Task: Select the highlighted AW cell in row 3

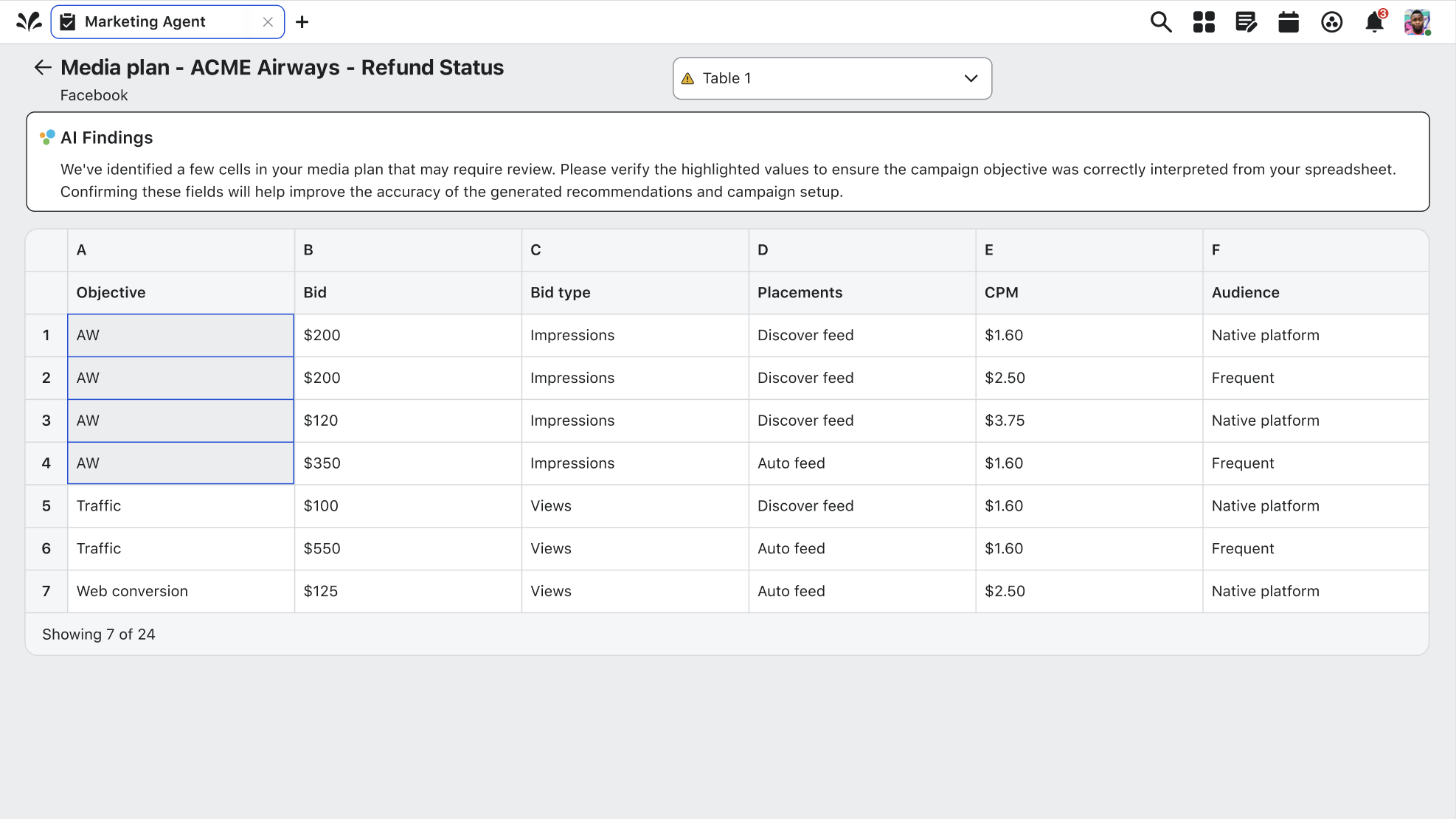Action: tap(181, 421)
